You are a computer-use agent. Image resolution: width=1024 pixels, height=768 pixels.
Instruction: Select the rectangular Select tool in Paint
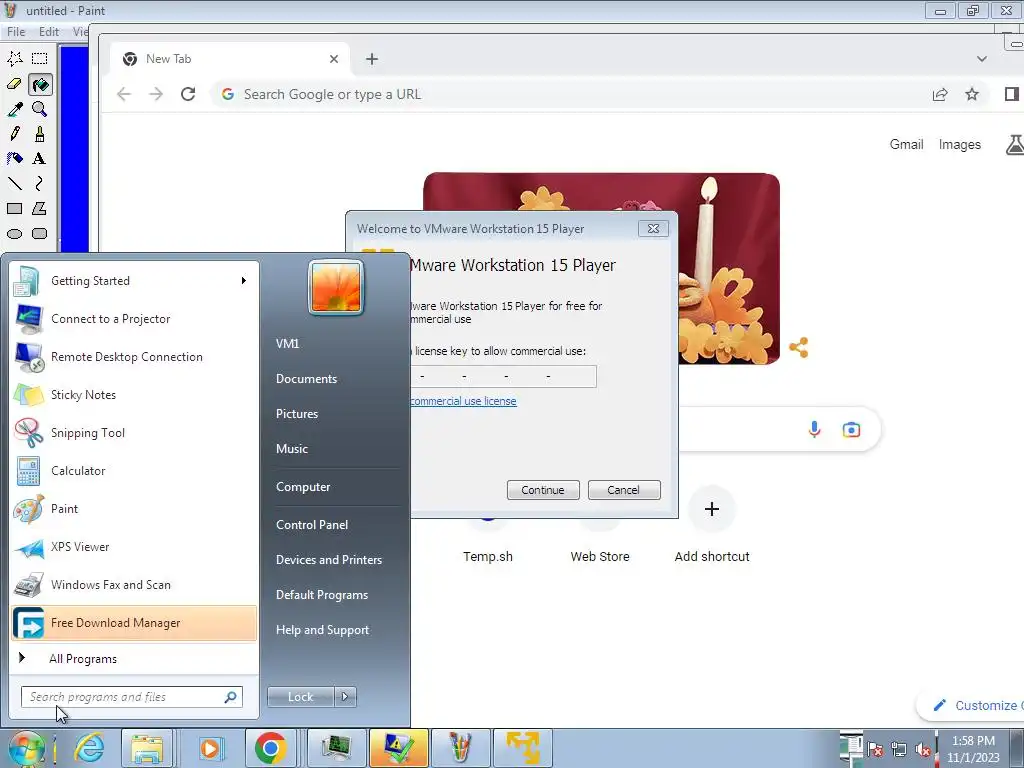click(x=39, y=59)
